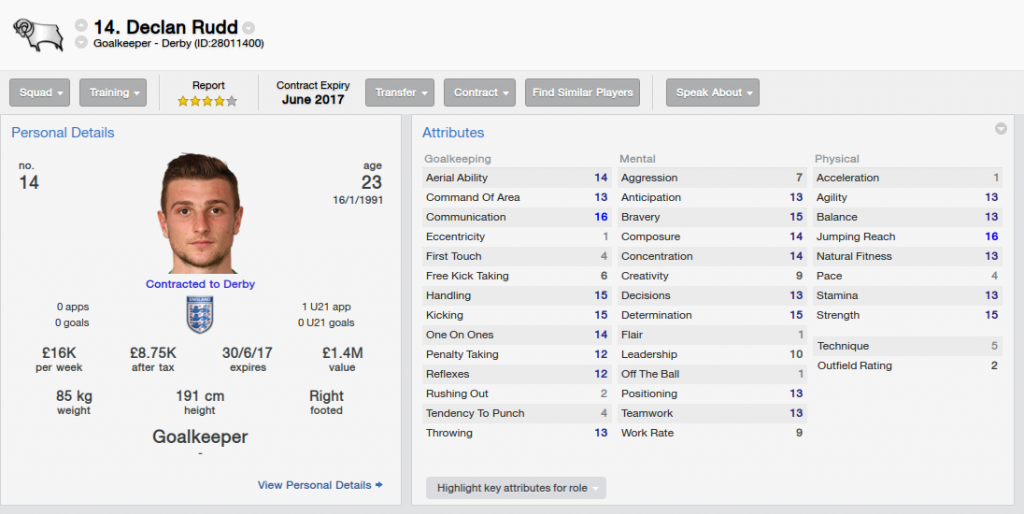This screenshot has height=514, width=1024.
Task: Click the Attributes panel heading
Action: point(453,133)
